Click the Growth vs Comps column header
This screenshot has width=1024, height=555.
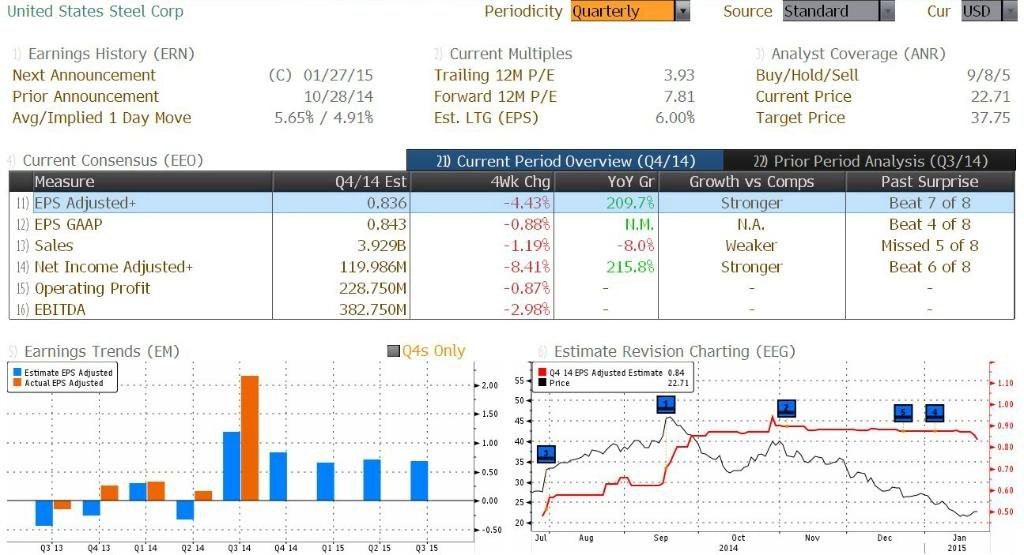pyautogui.click(x=752, y=182)
